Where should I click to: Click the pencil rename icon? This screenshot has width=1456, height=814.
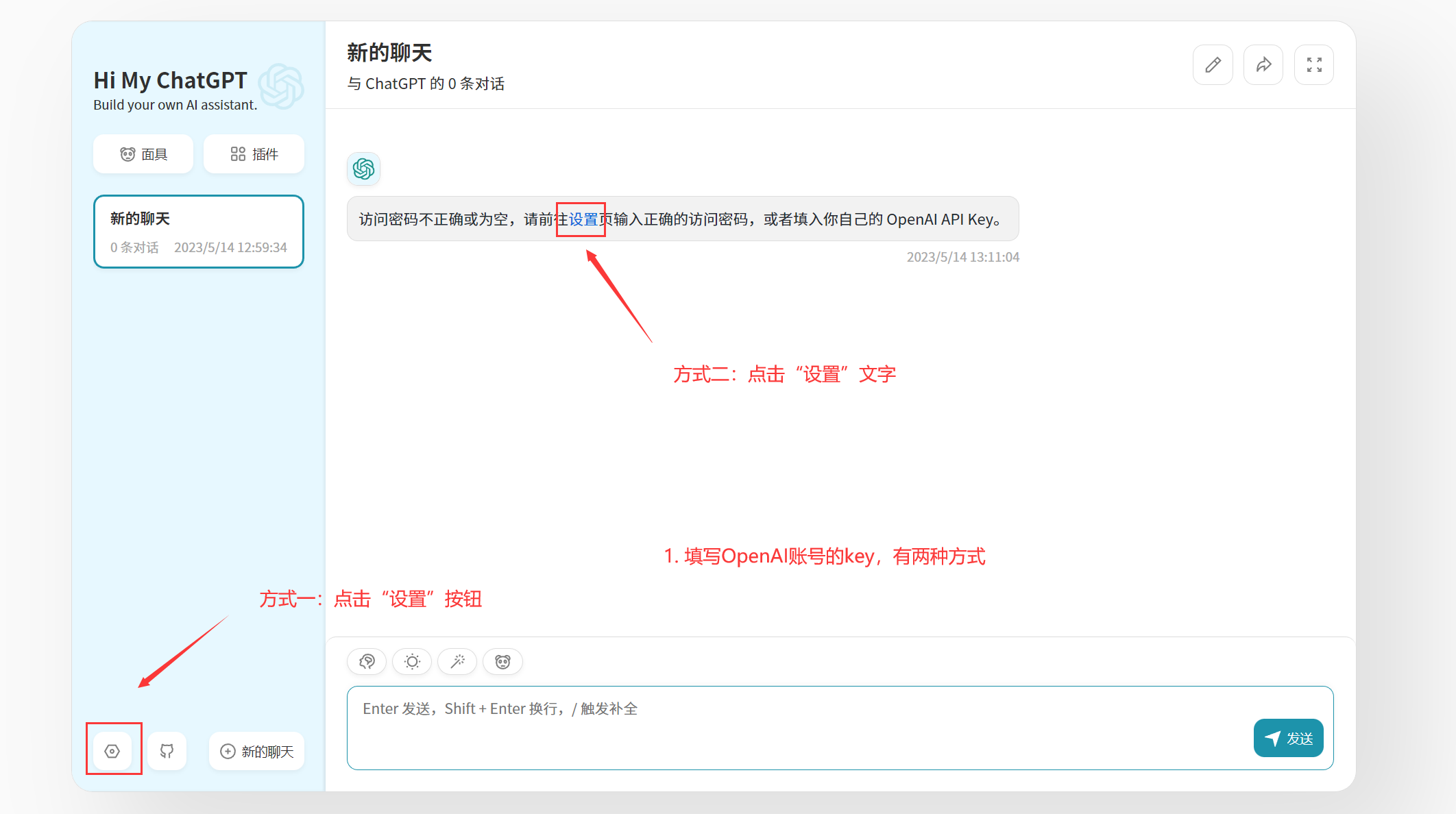click(x=1213, y=65)
